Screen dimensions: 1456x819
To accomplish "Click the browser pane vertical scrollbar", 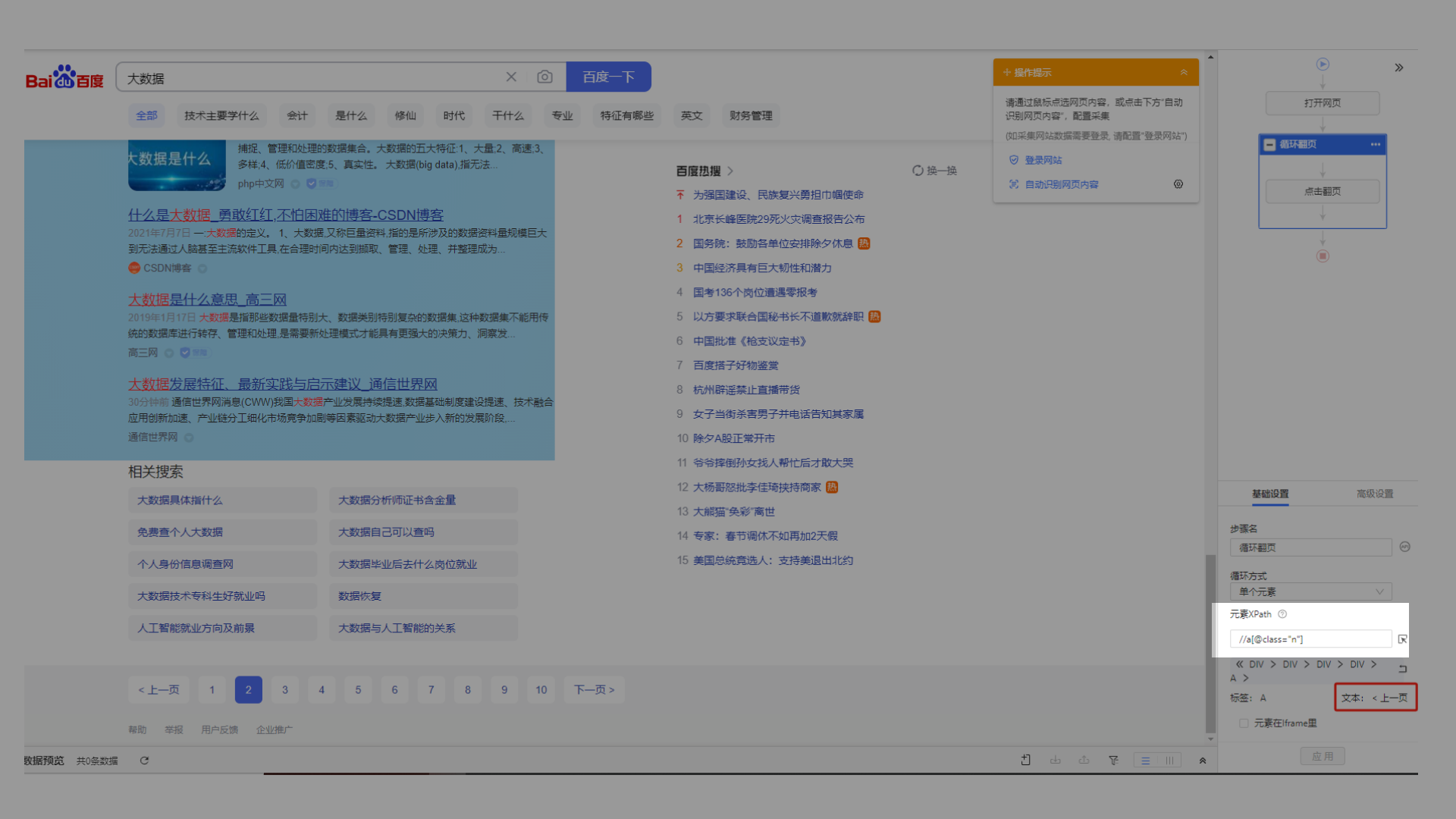I will point(1210,644).
